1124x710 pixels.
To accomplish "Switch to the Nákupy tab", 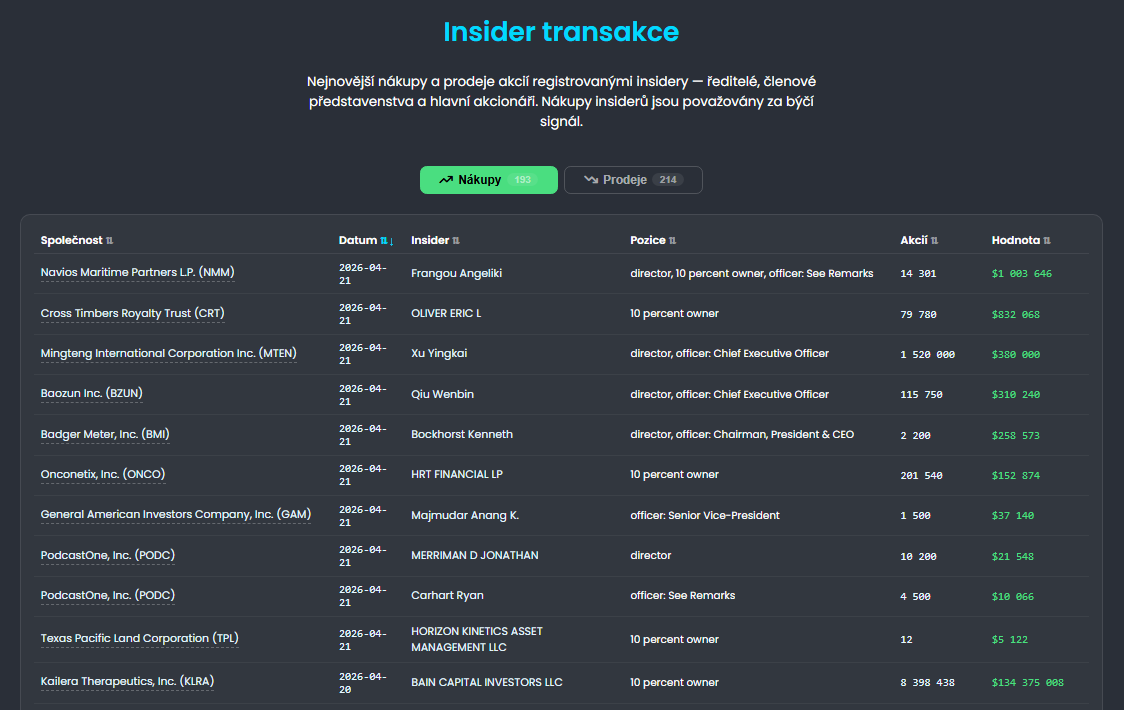I will [x=489, y=180].
